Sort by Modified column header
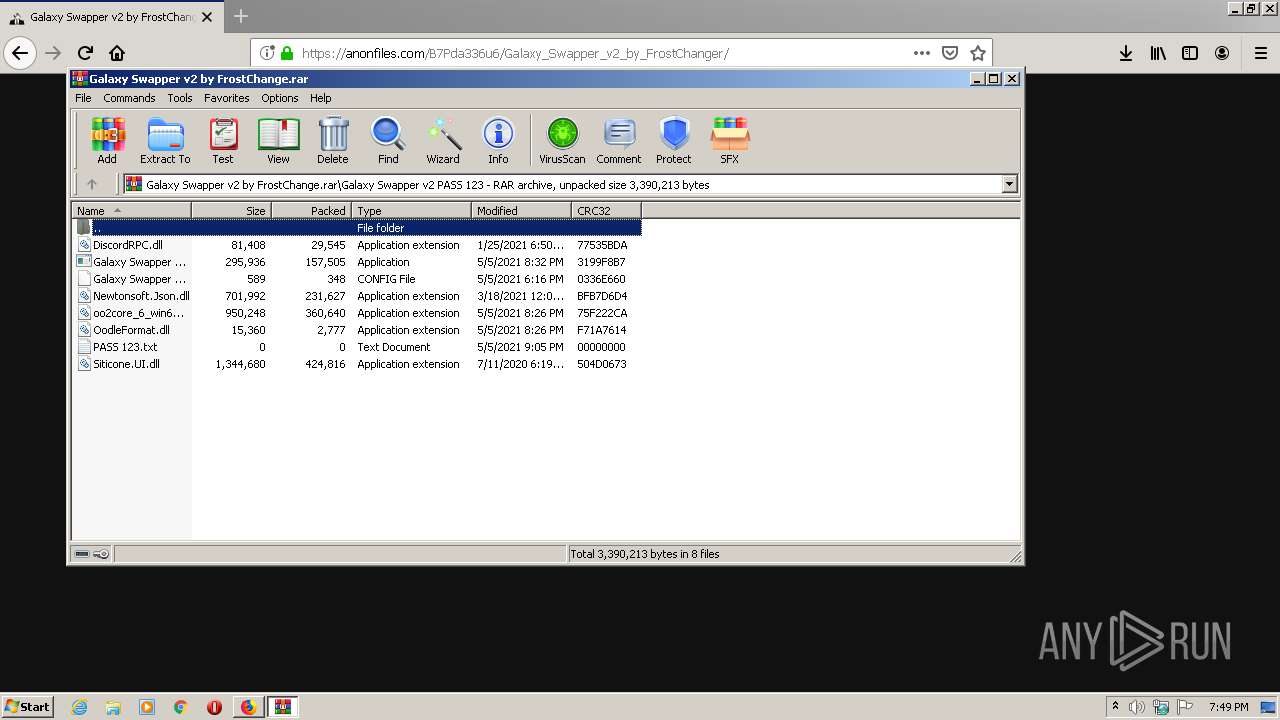Image resolution: width=1280 pixels, height=720 pixels. (521, 210)
